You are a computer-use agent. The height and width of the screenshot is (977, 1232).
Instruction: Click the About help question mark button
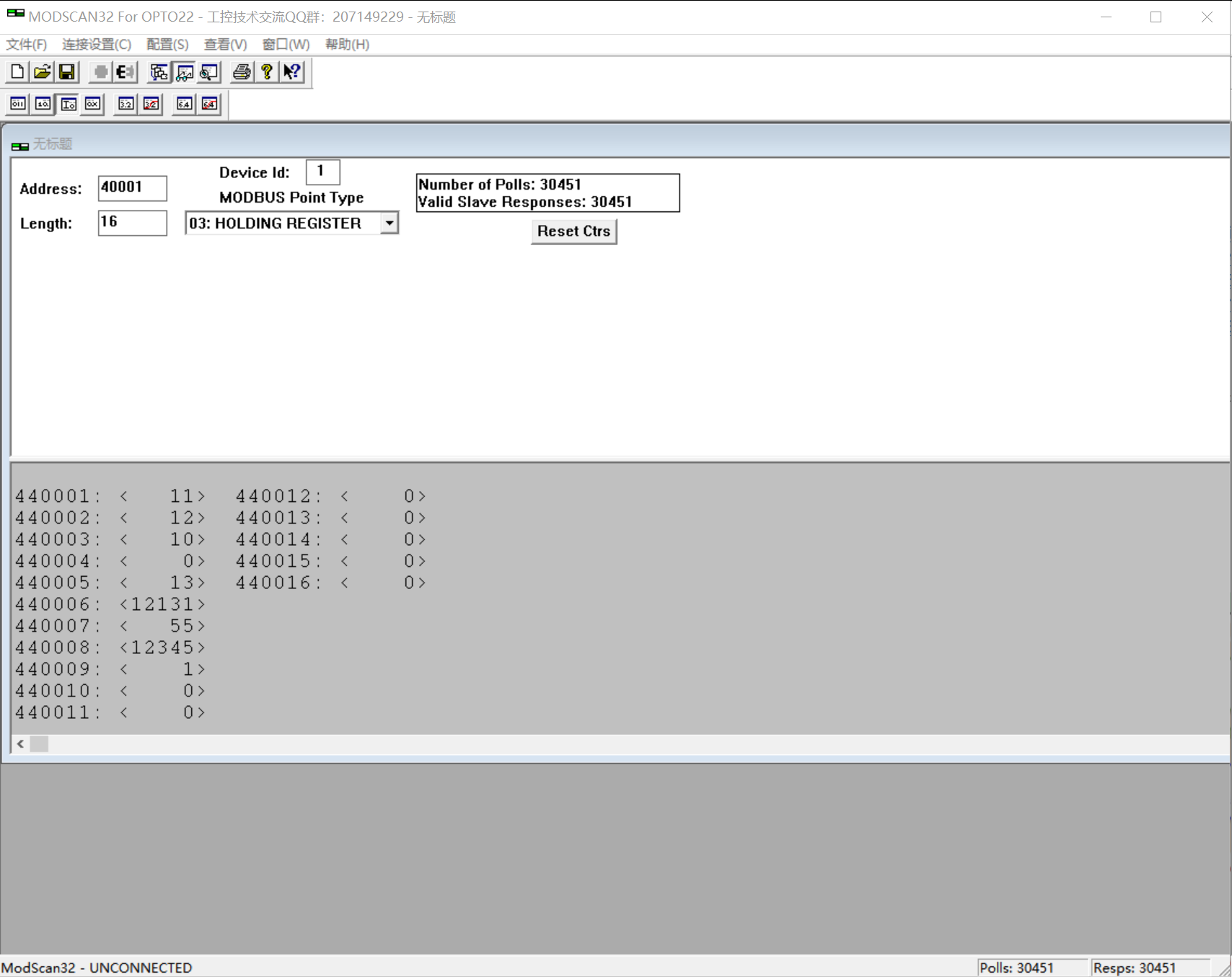click(x=266, y=72)
